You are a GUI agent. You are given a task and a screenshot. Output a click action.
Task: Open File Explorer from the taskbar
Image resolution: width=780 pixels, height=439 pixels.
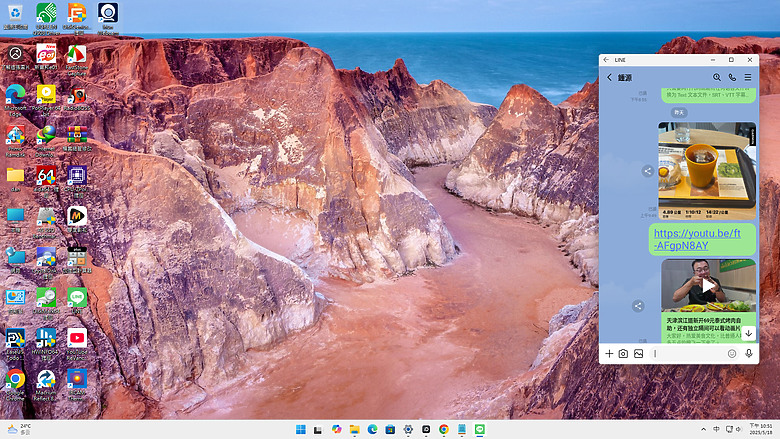(355, 430)
